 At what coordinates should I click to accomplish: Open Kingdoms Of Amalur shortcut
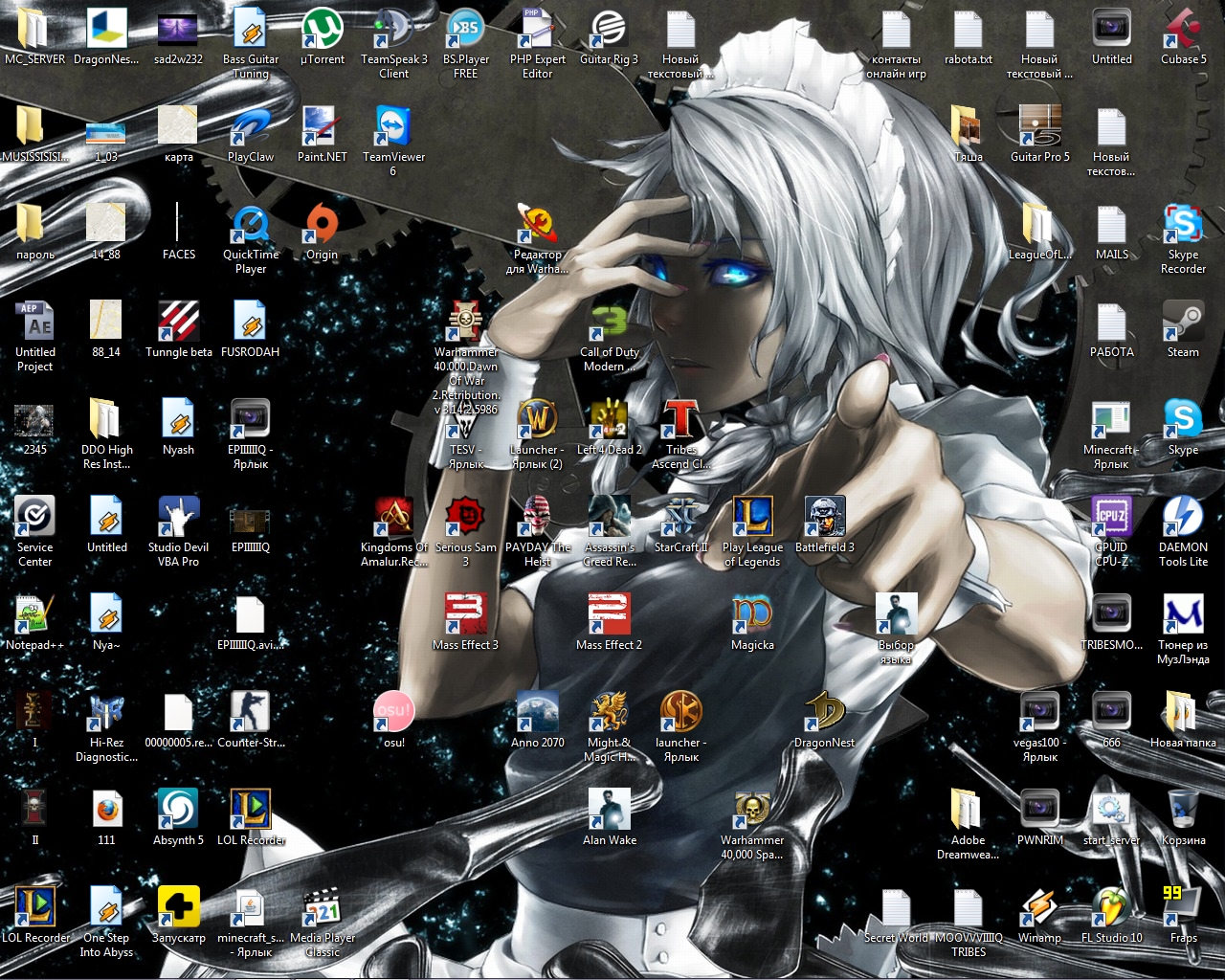[394, 517]
